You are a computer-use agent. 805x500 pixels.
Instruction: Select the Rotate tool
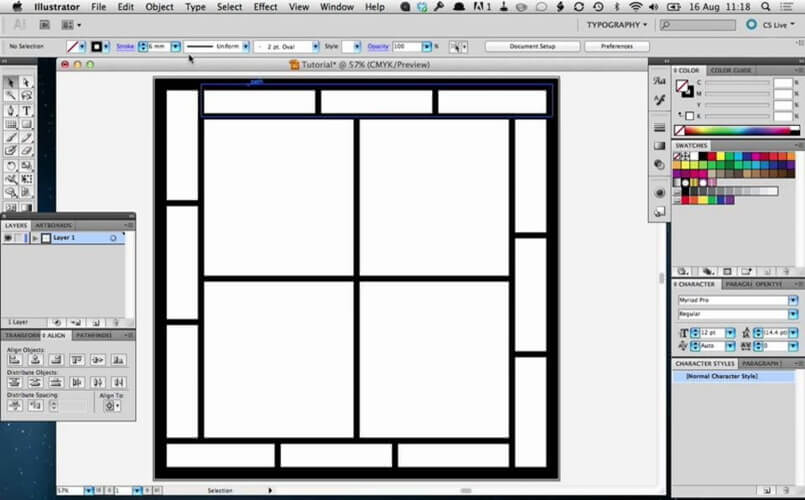point(11,165)
